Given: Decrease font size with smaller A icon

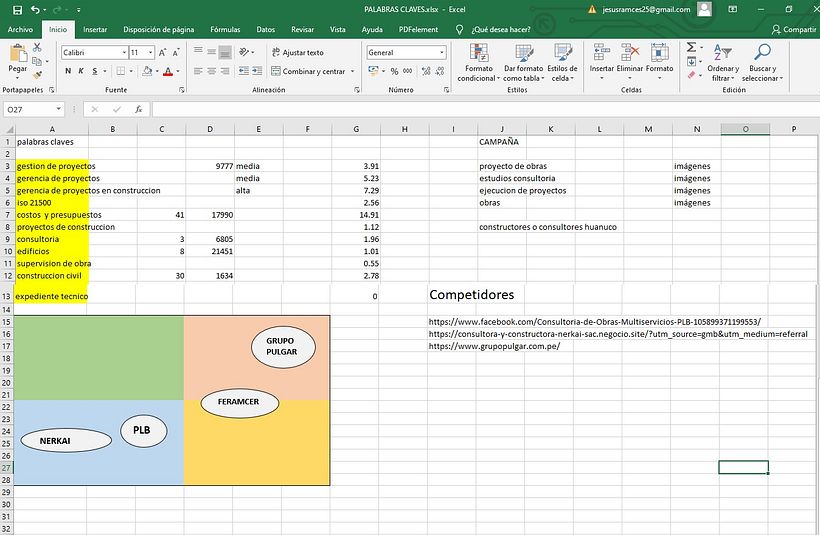Looking at the screenshot, I should point(176,52).
